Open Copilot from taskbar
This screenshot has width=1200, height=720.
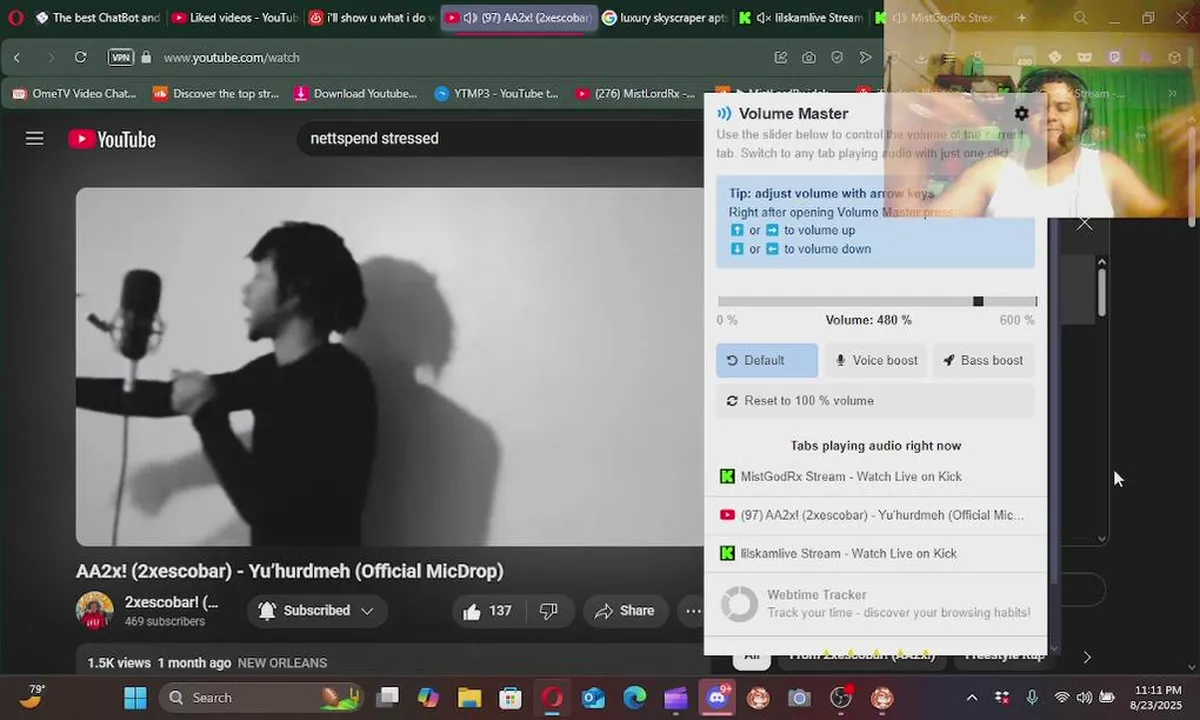tap(428, 697)
